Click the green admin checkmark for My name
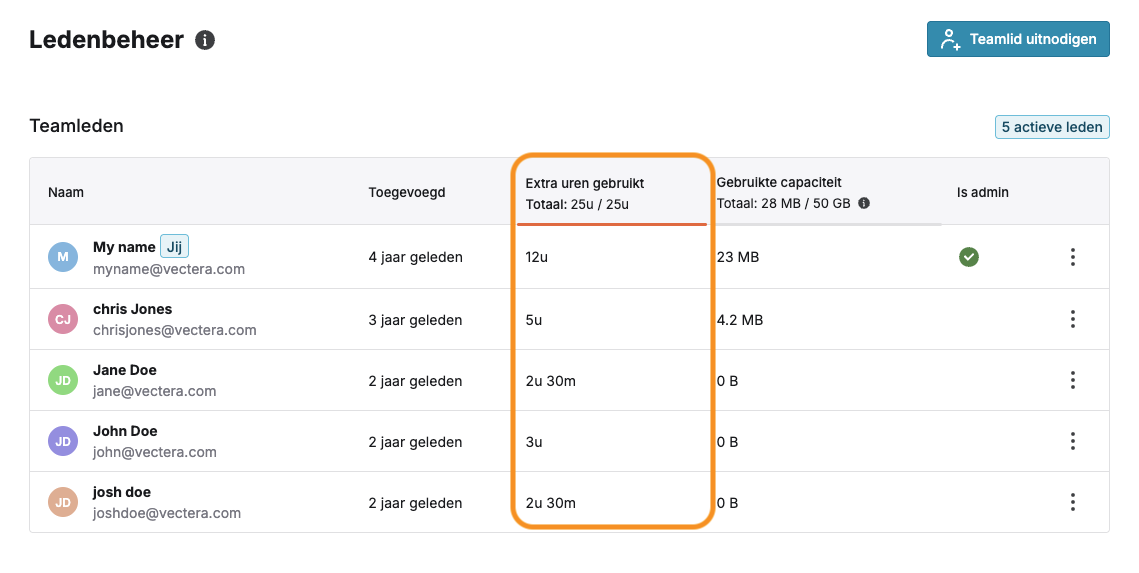The image size is (1139, 573). [x=968, y=257]
